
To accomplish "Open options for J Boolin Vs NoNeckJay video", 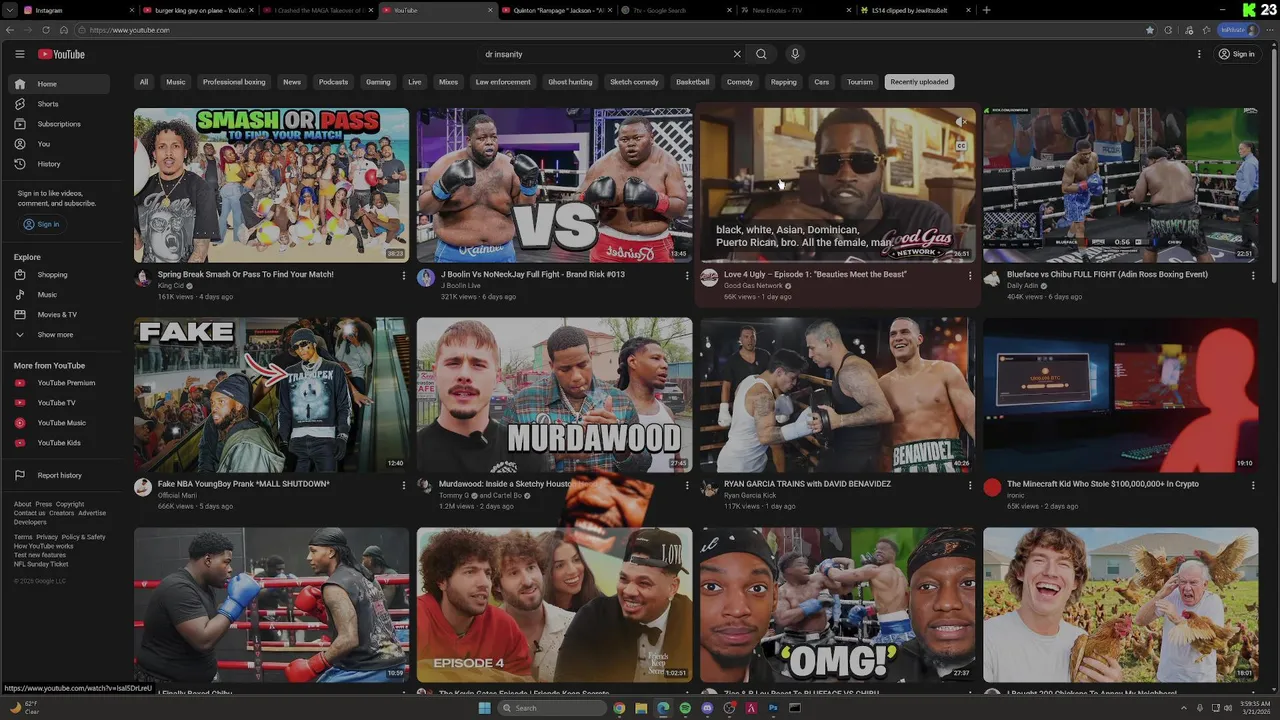I will [x=687, y=276].
